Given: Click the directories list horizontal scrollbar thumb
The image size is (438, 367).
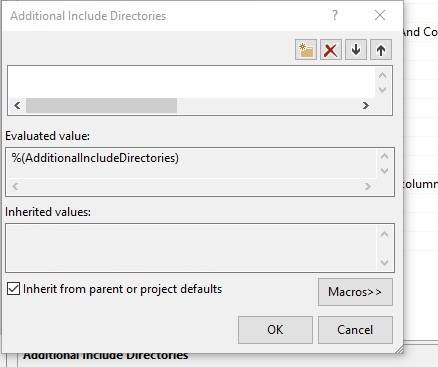Looking at the screenshot, I should coord(101,106).
